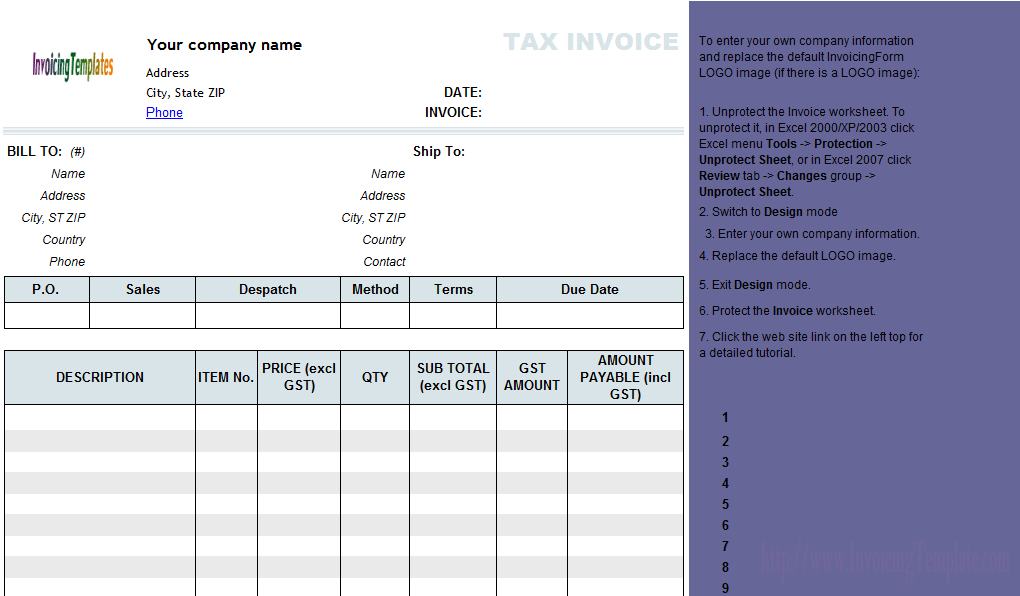Click the TAX INVOICE title
The image size is (1020, 596).
click(591, 42)
